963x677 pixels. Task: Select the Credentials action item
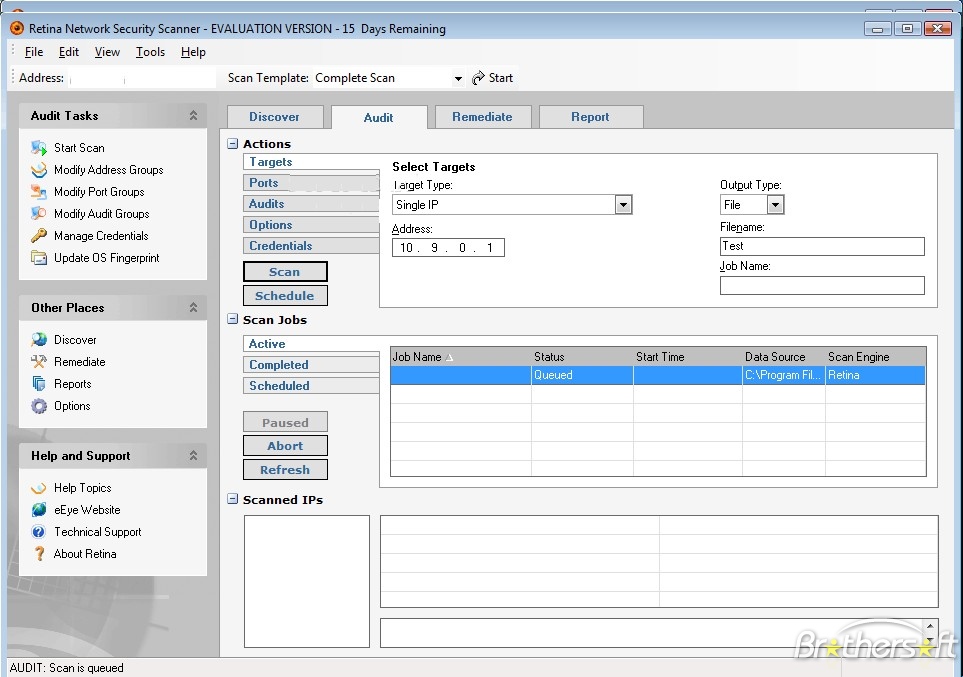coord(311,246)
